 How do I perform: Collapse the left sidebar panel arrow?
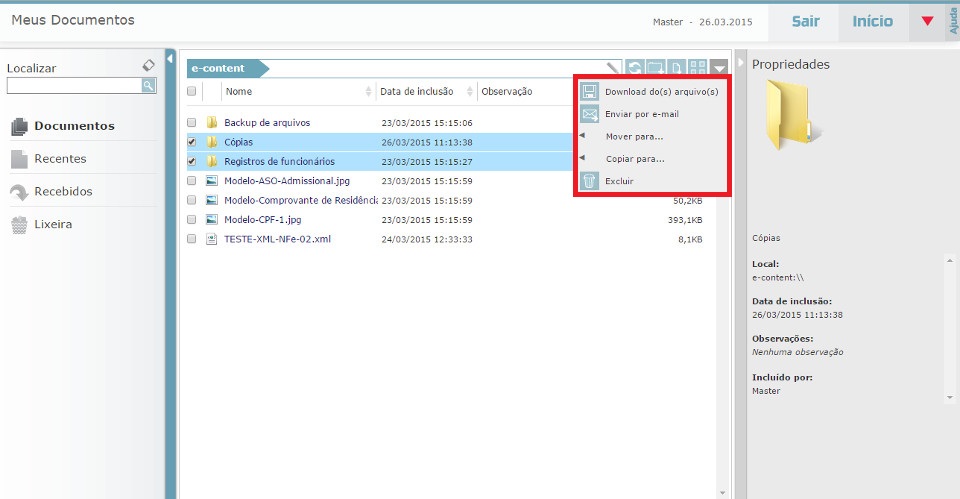(170, 60)
